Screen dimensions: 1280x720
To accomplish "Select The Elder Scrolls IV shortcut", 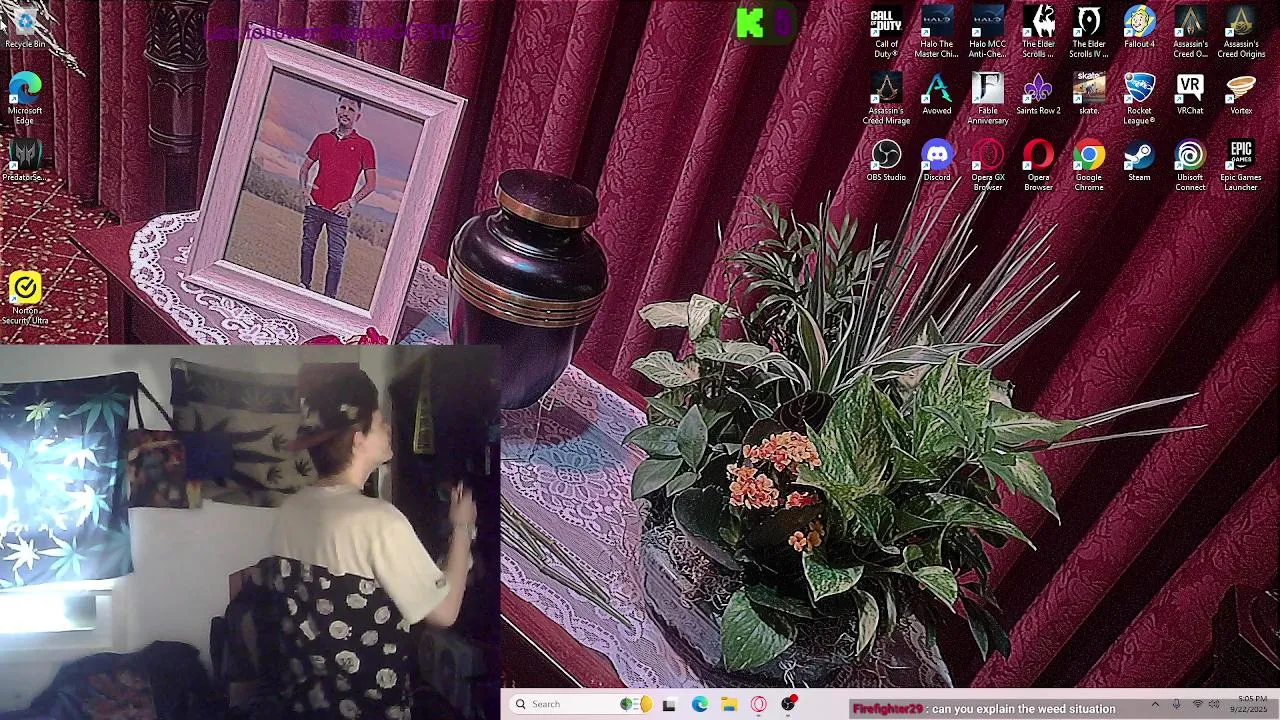I will click(1089, 32).
